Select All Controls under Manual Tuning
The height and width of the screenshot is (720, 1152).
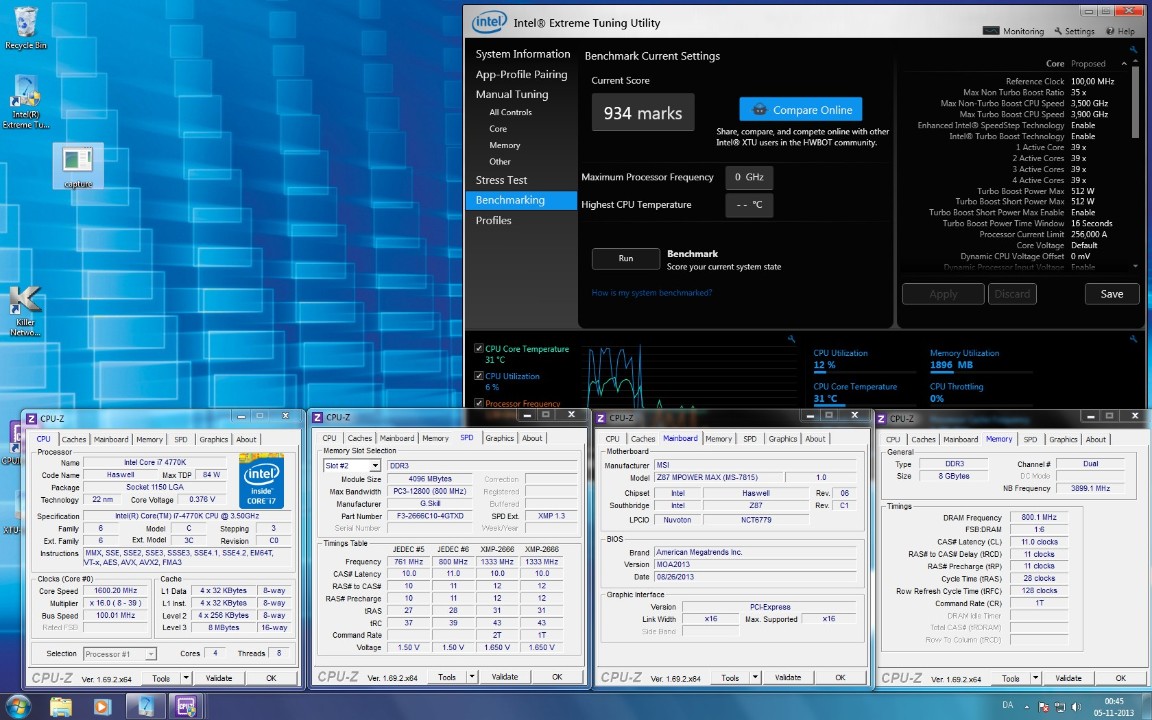click(510, 112)
